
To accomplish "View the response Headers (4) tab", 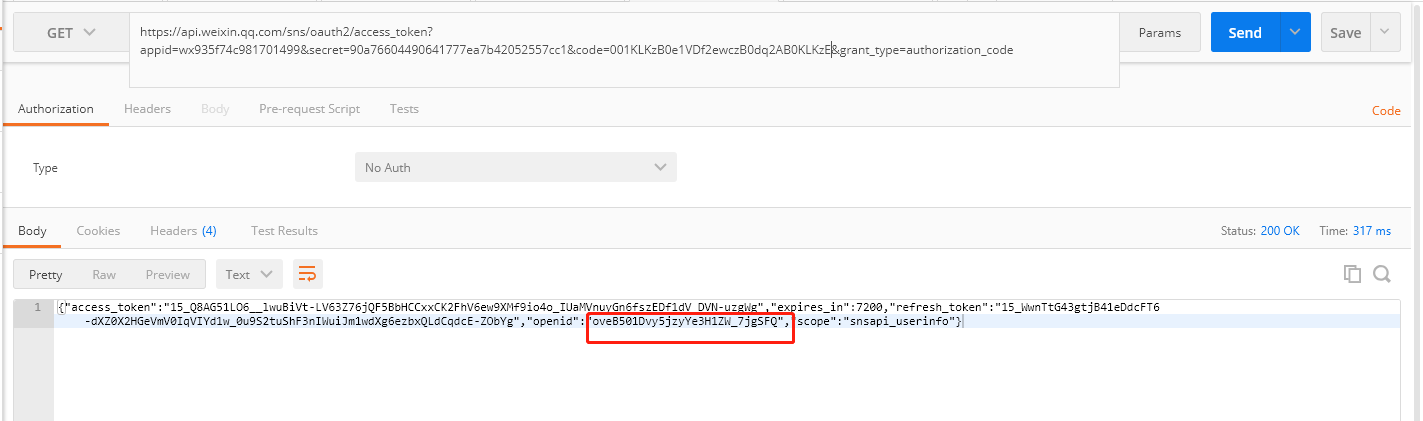I will coord(183,231).
